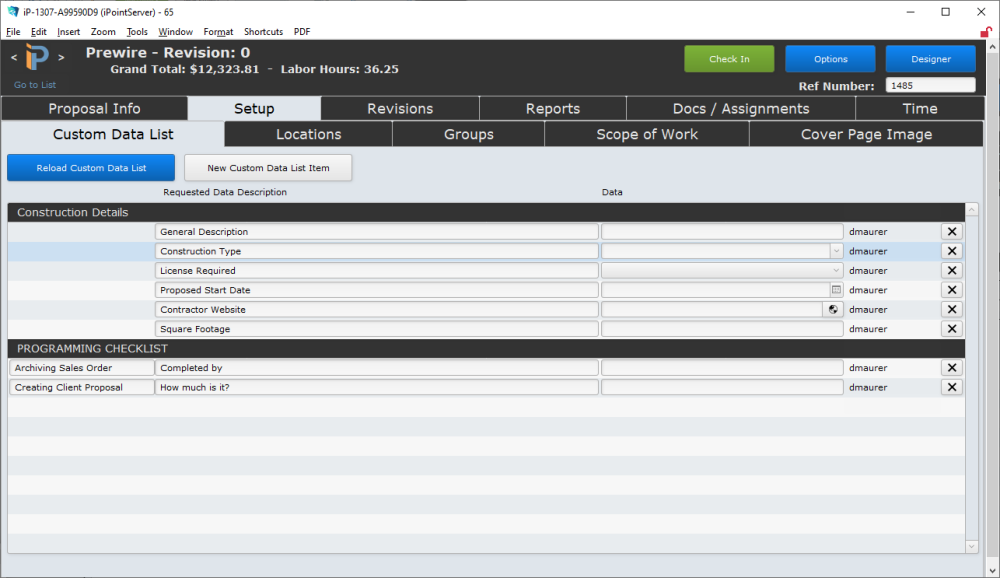The width and height of the screenshot is (1000, 578).
Task: Switch to the Revisions tab
Action: [x=399, y=108]
